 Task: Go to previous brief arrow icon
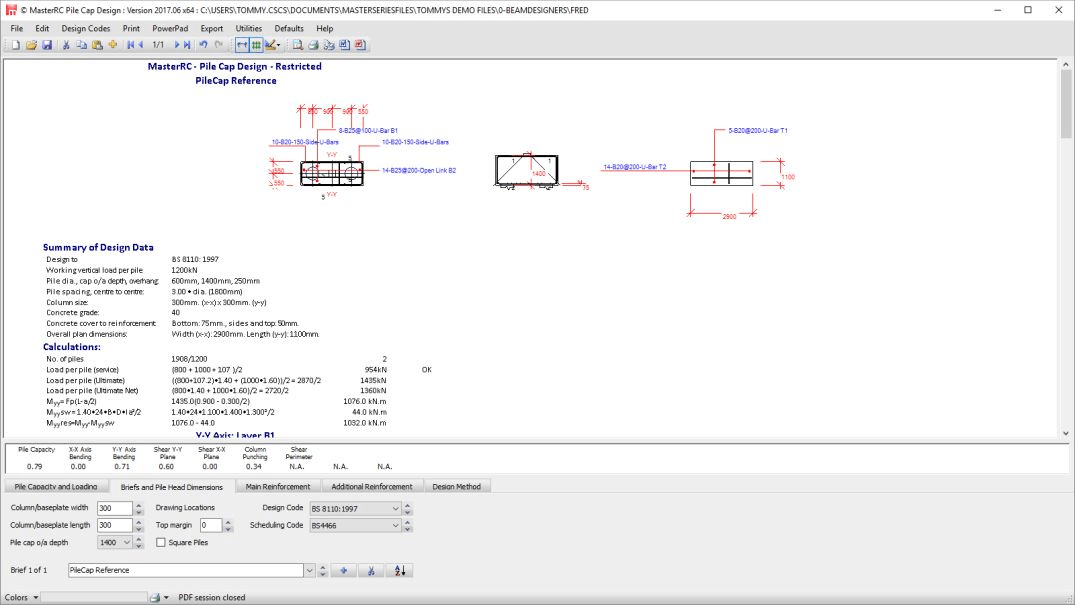[x=141, y=45]
